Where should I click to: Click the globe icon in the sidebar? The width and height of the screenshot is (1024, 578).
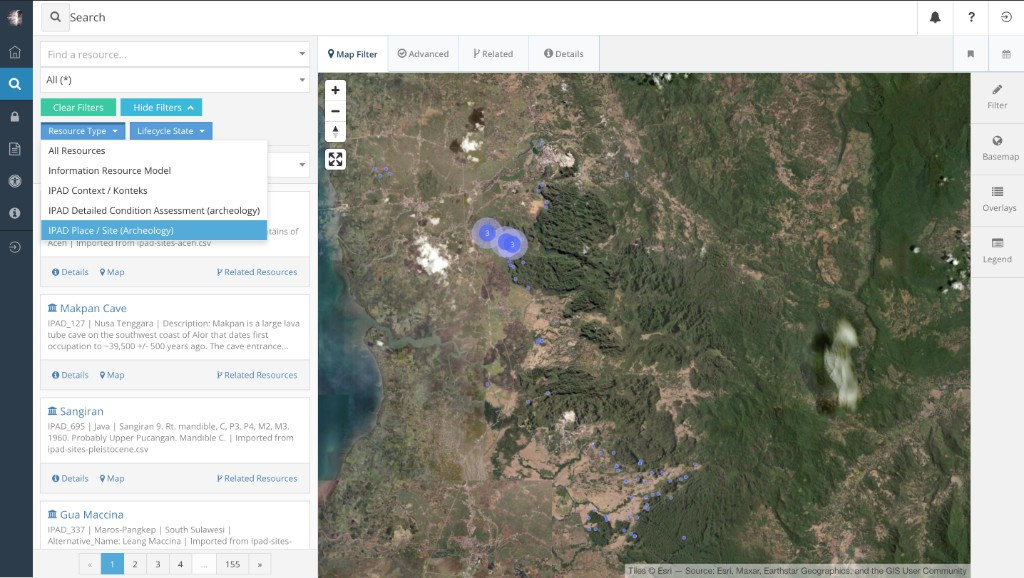15,181
